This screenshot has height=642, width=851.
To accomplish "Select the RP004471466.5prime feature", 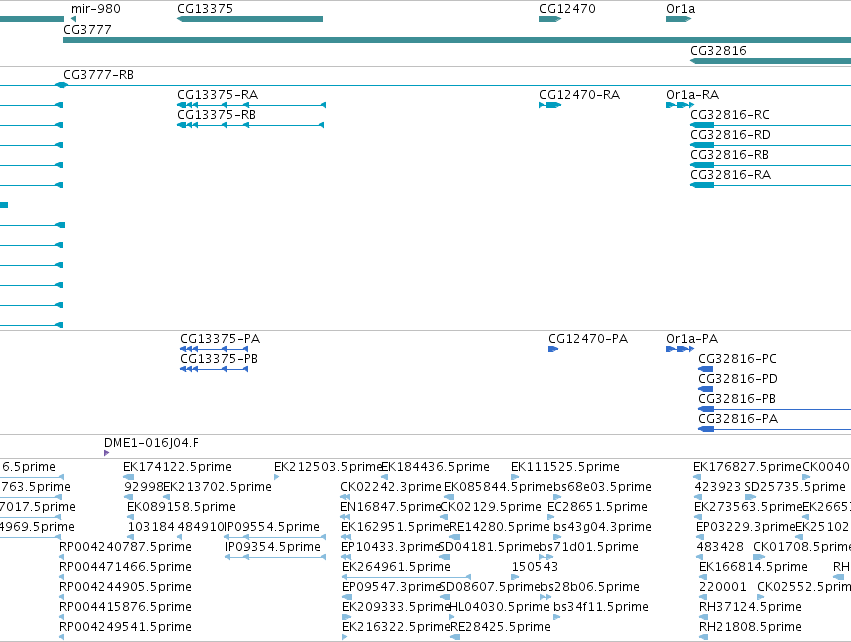I will pos(61,577).
